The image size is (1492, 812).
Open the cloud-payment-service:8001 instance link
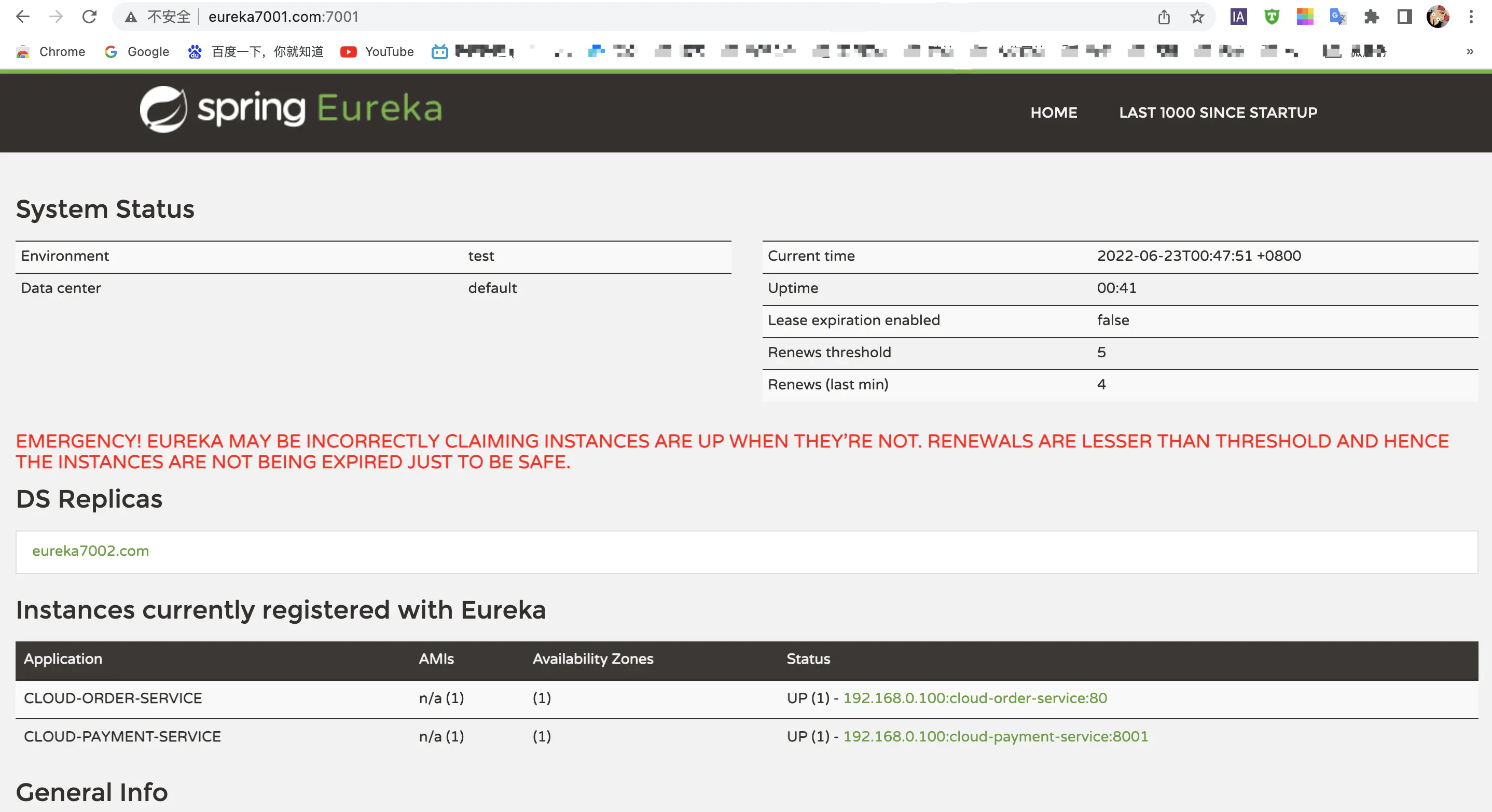coord(995,736)
